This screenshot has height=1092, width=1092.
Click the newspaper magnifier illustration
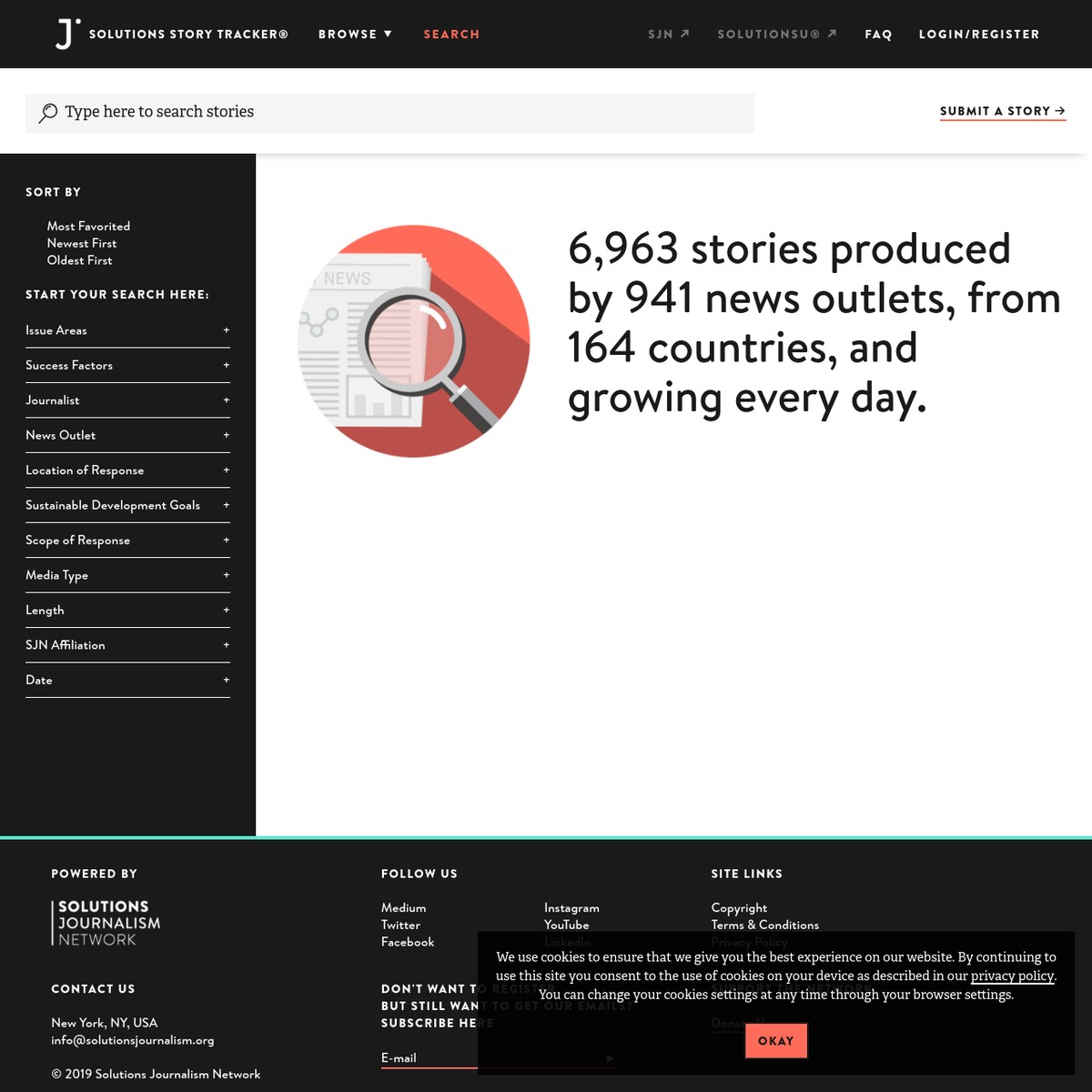(x=414, y=341)
